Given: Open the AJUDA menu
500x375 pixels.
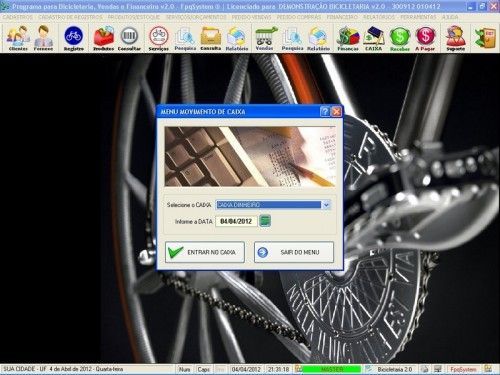Looking at the screenshot, I should tap(450, 17).
